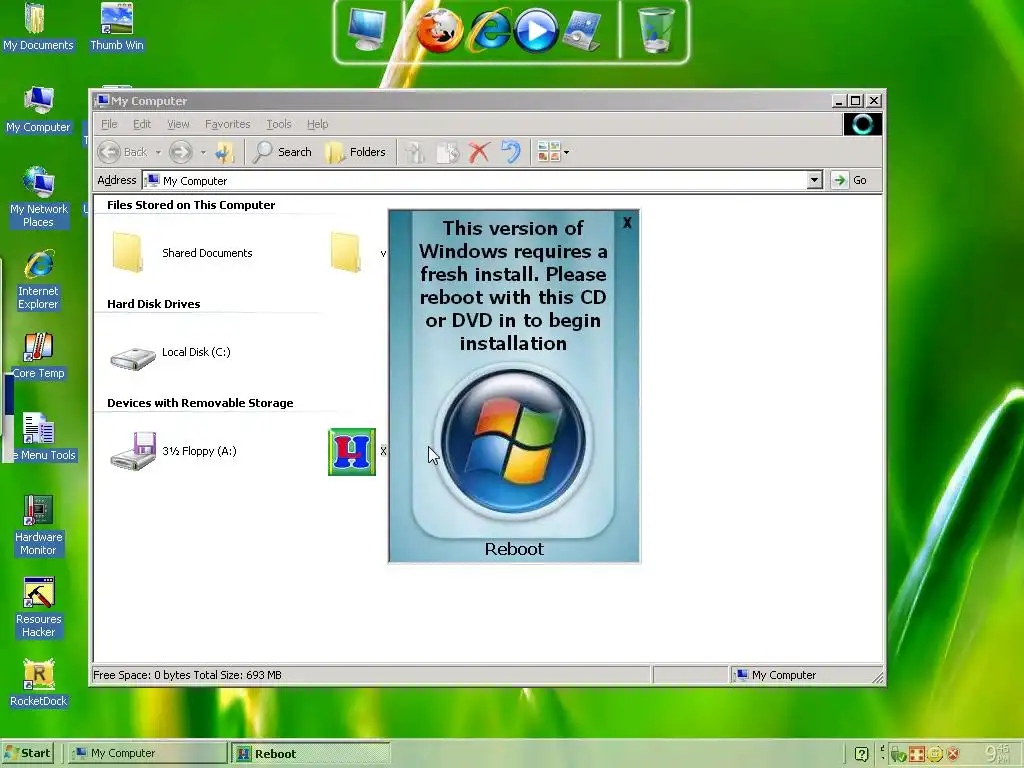Click the Move To toolbar icon
The height and width of the screenshot is (768, 1024).
point(415,152)
